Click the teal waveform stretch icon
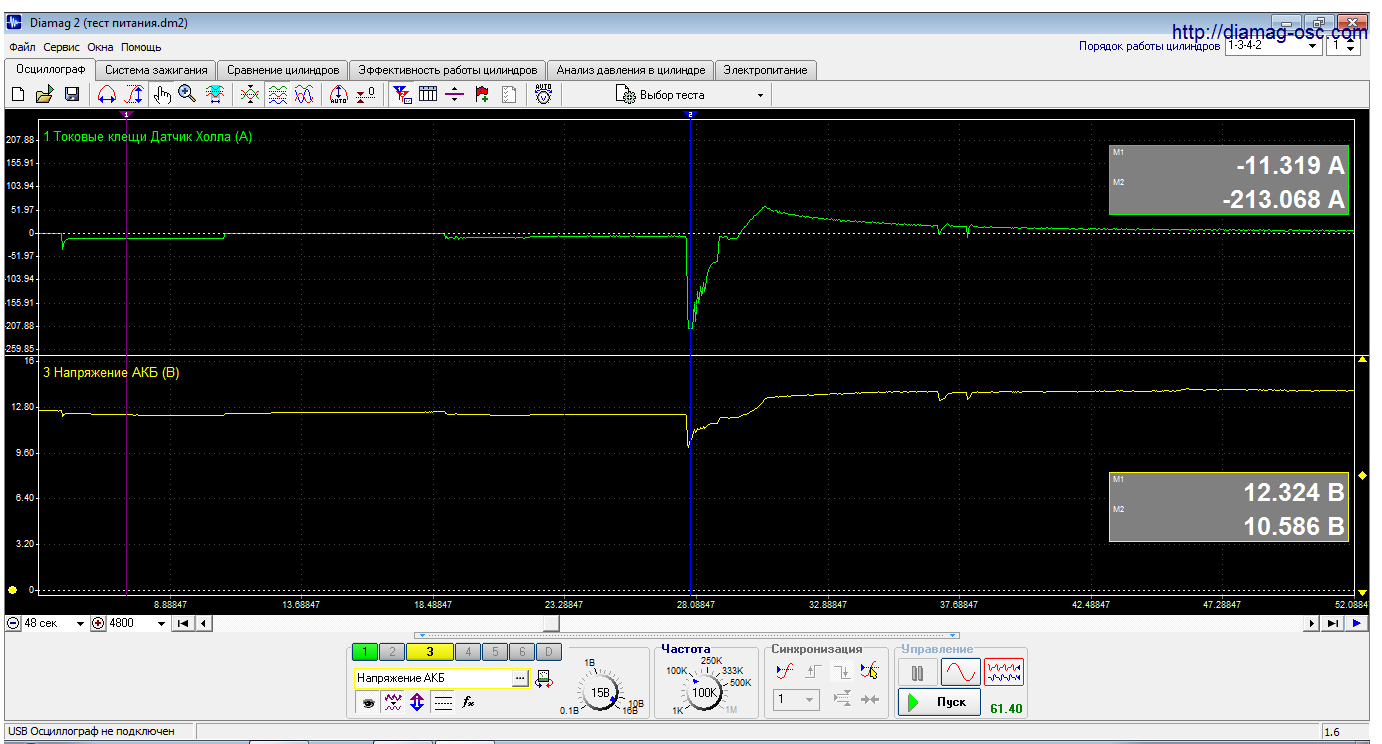This screenshot has width=1382, height=744. 214,94
